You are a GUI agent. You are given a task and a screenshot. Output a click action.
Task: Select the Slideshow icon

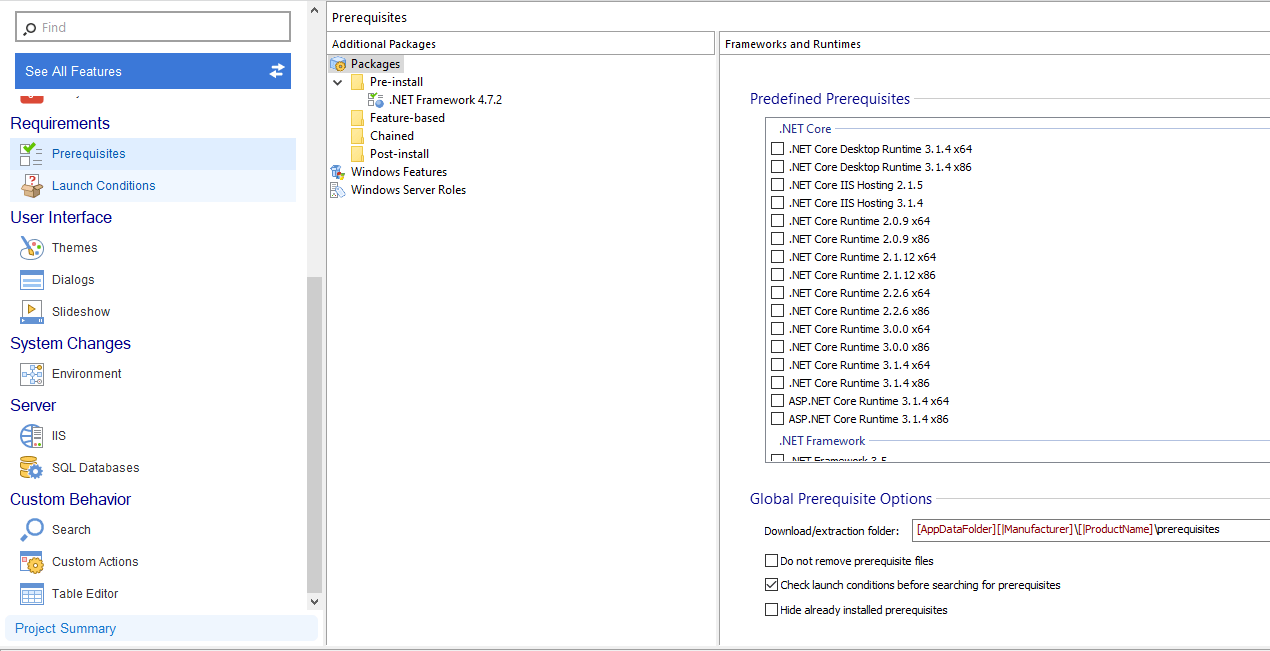(x=32, y=312)
